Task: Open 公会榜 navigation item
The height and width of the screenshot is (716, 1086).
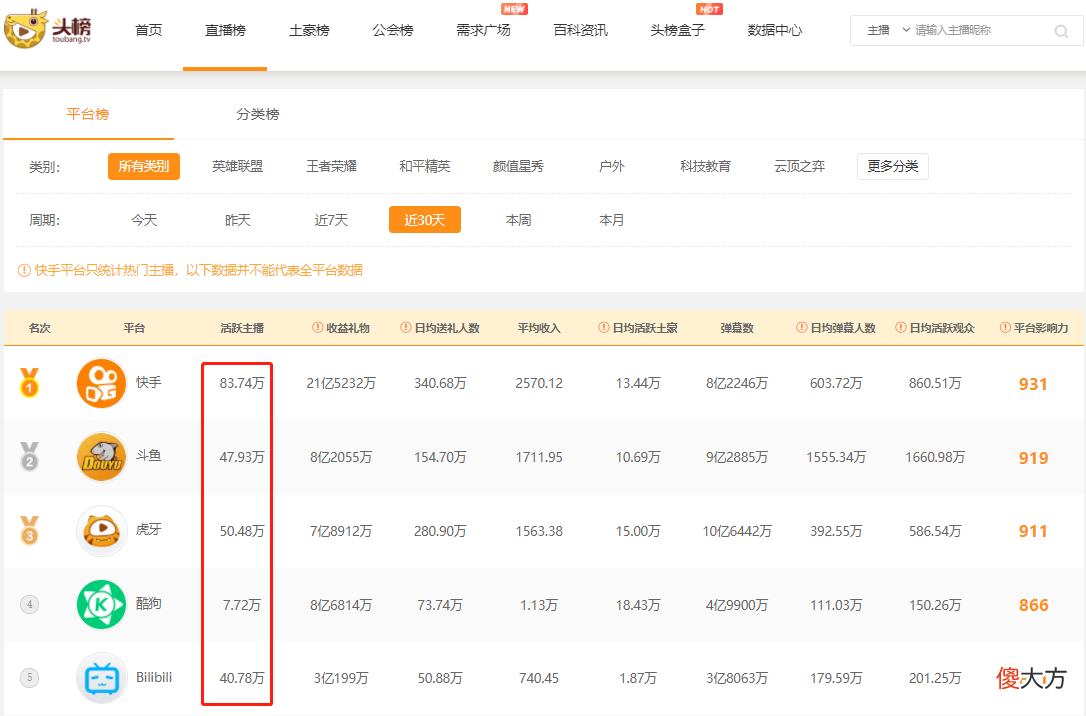Action: (x=393, y=30)
